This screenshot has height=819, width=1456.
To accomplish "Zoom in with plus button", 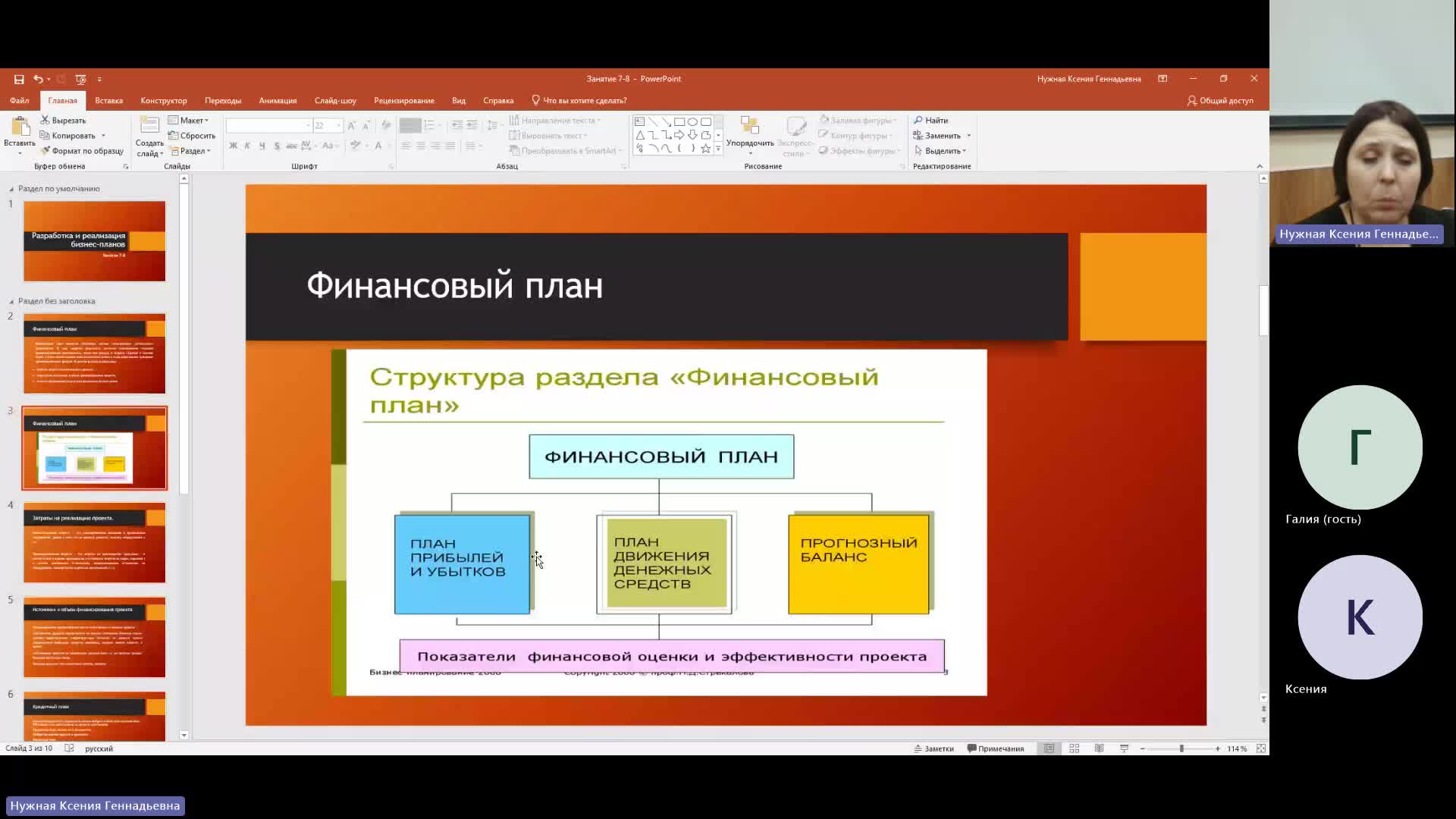I will (x=1217, y=748).
